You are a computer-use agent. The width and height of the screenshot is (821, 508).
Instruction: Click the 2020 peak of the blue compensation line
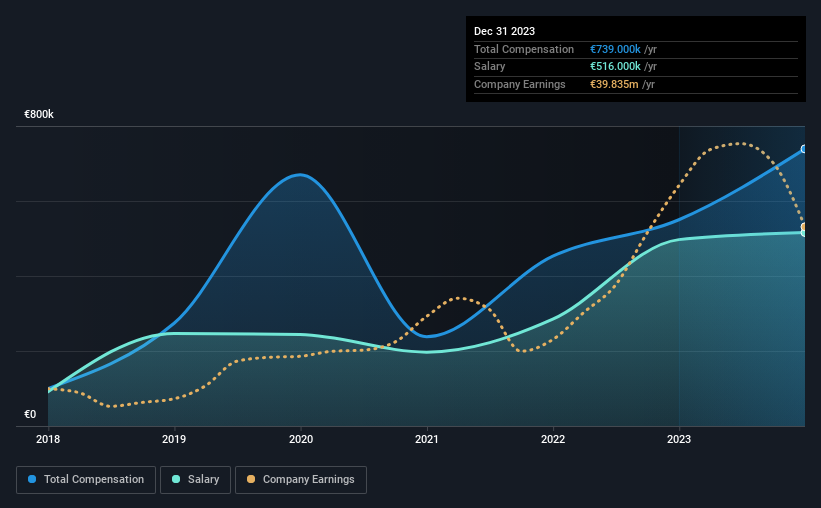coord(299,175)
